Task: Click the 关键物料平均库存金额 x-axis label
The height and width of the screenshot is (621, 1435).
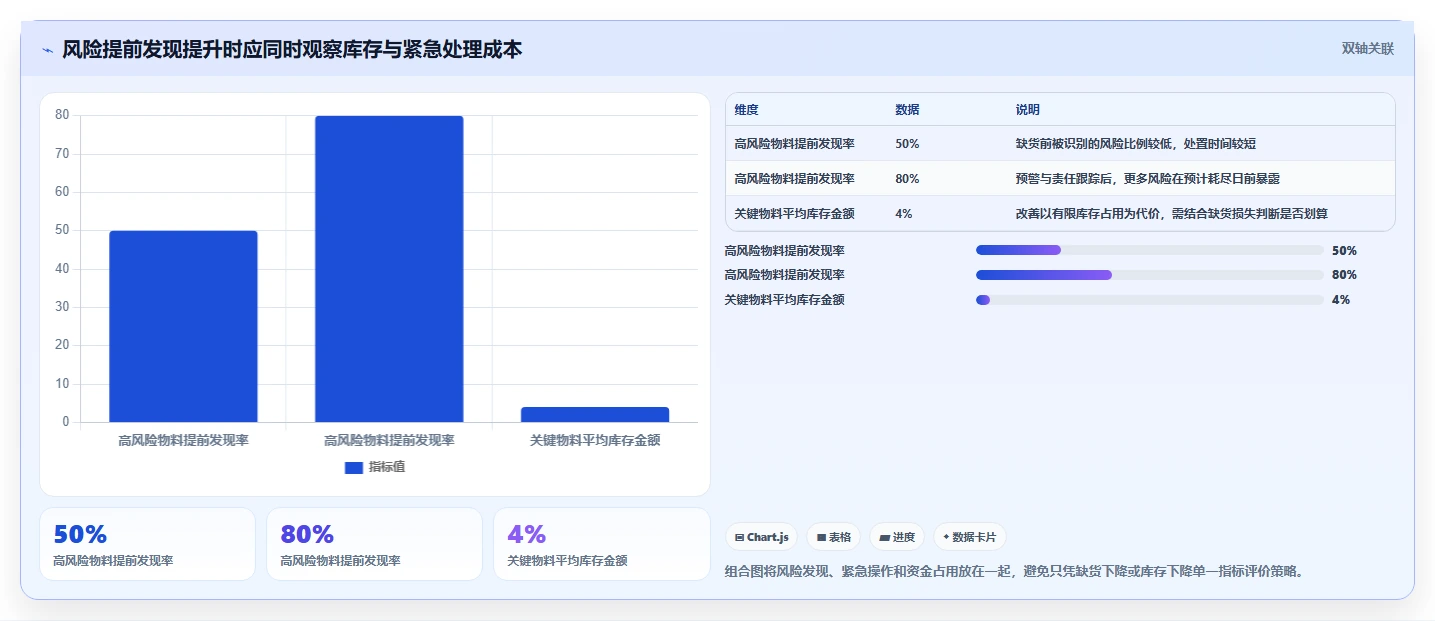Action: tap(595, 440)
